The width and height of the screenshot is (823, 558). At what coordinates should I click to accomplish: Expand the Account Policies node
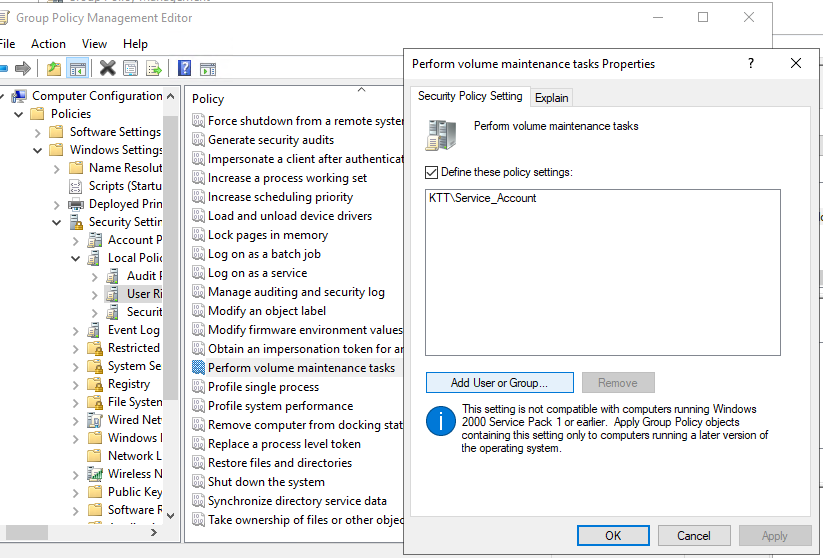coord(76,240)
